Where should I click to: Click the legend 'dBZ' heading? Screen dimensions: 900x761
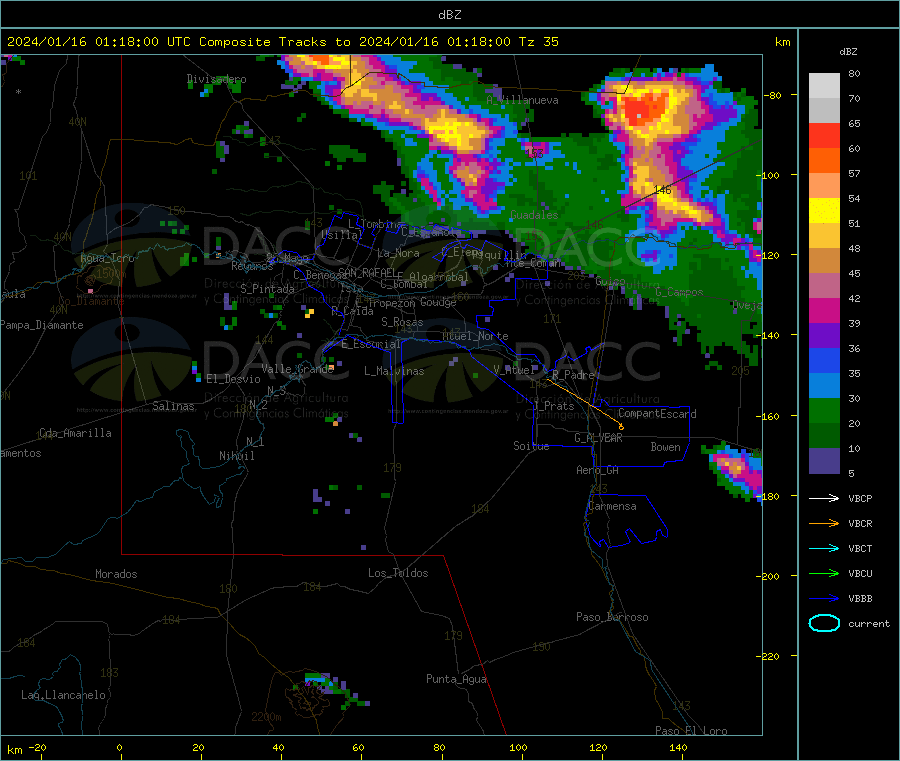(x=848, y=52)
